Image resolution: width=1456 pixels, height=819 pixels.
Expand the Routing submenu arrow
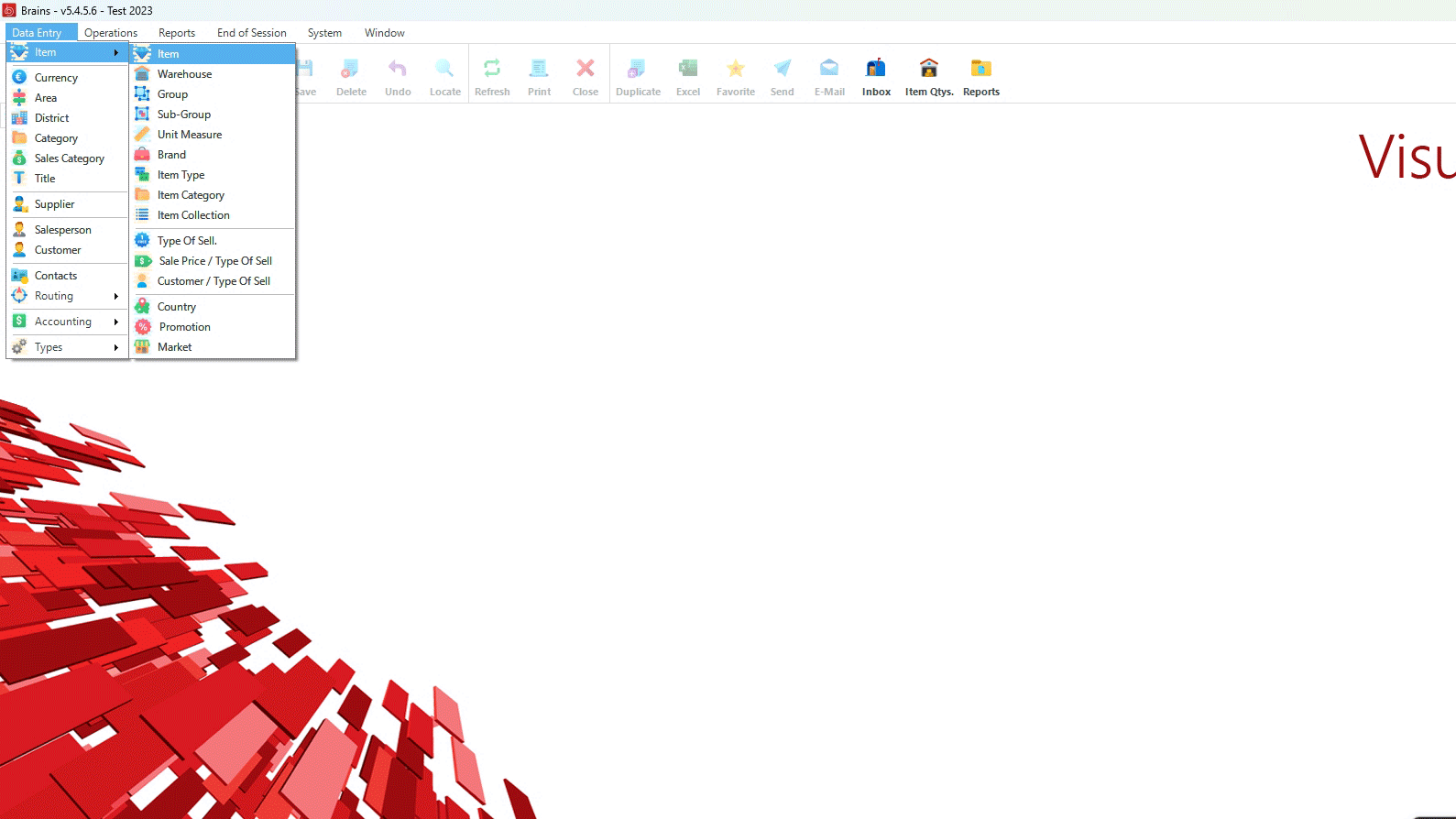[116, 296]
